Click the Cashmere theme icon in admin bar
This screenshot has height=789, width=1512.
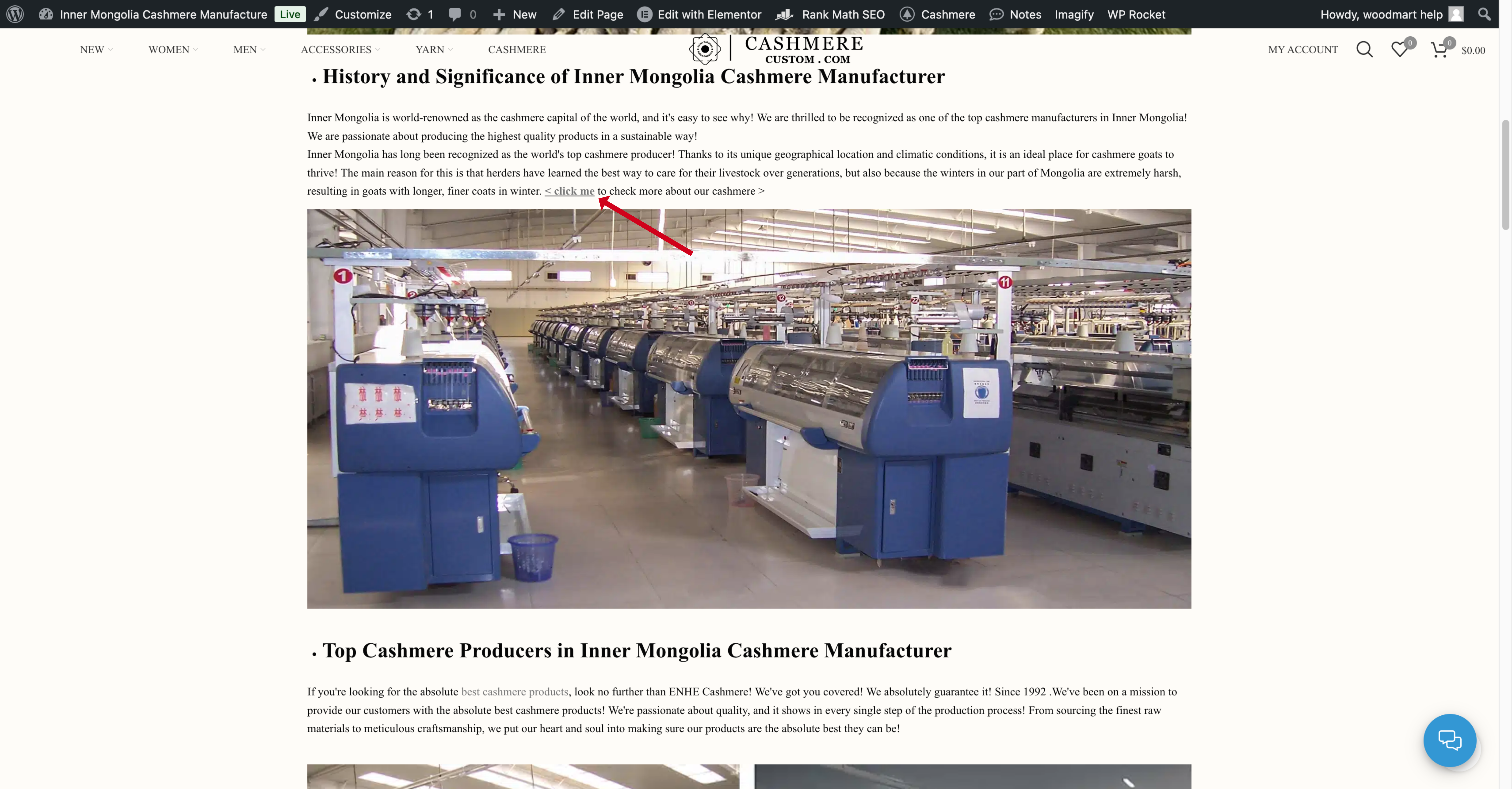click(907, 14)
